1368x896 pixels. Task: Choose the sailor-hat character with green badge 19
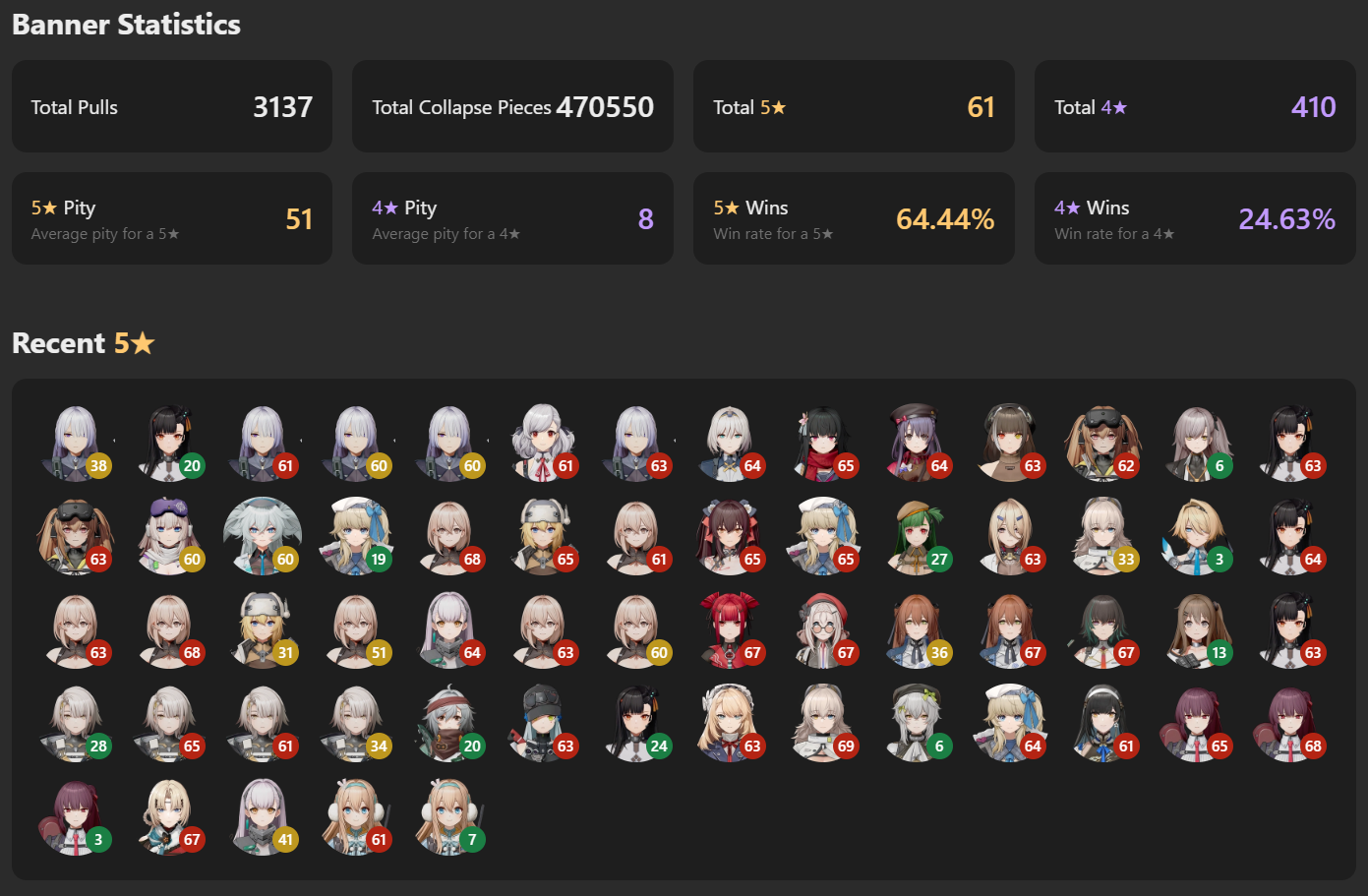click(x=356, y=536)
